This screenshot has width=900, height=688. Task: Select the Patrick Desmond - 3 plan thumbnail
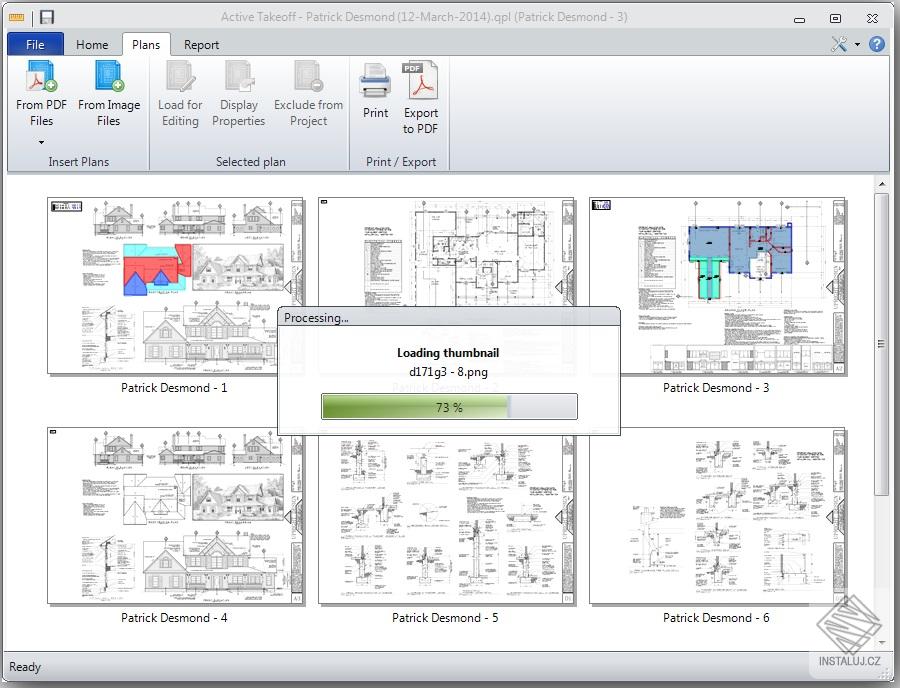tap(717, 286)
